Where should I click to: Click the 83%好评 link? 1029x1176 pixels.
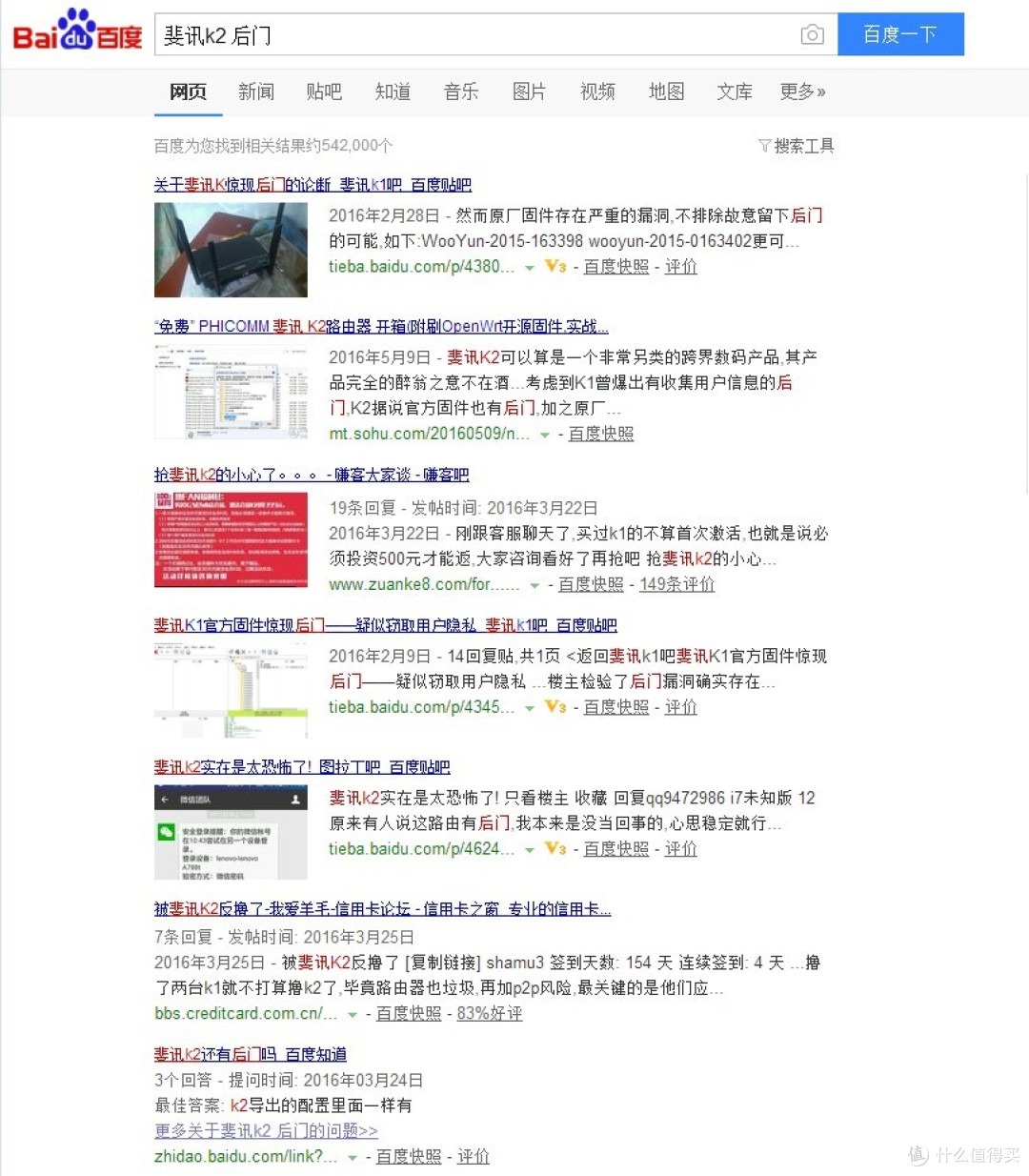pos(490,1014)
